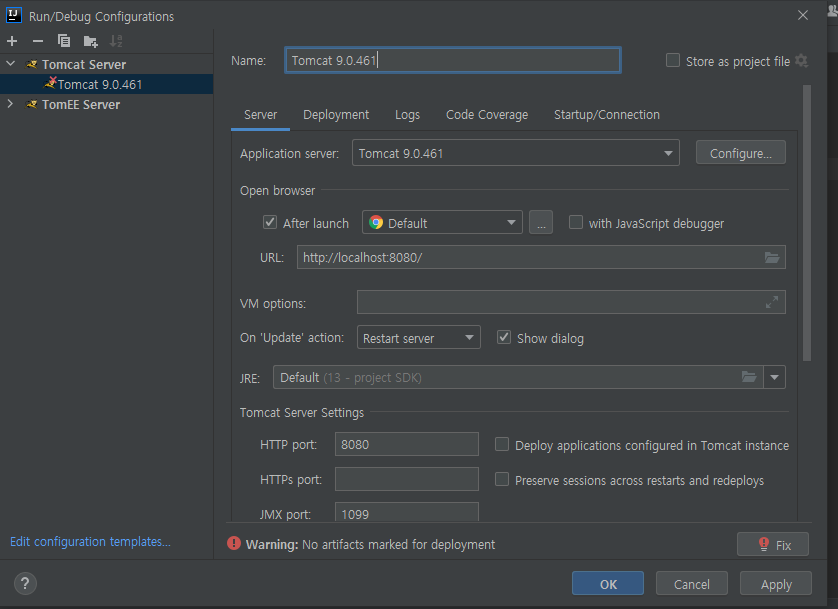Click the Copy Configuration icon
Viewport: 838px width, 609px height.
click(x=64, y=41)
